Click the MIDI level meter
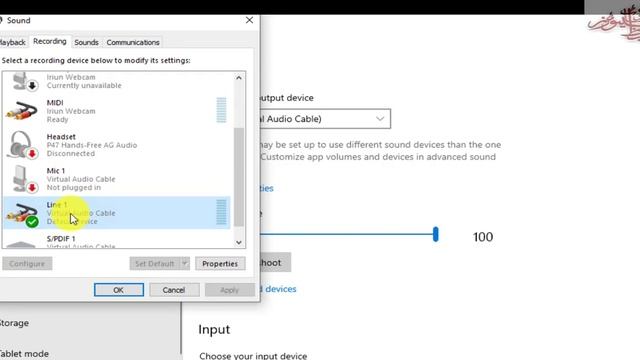Image resolution: width=640 pixels, height=360 pixels. (x=221, y=110)
